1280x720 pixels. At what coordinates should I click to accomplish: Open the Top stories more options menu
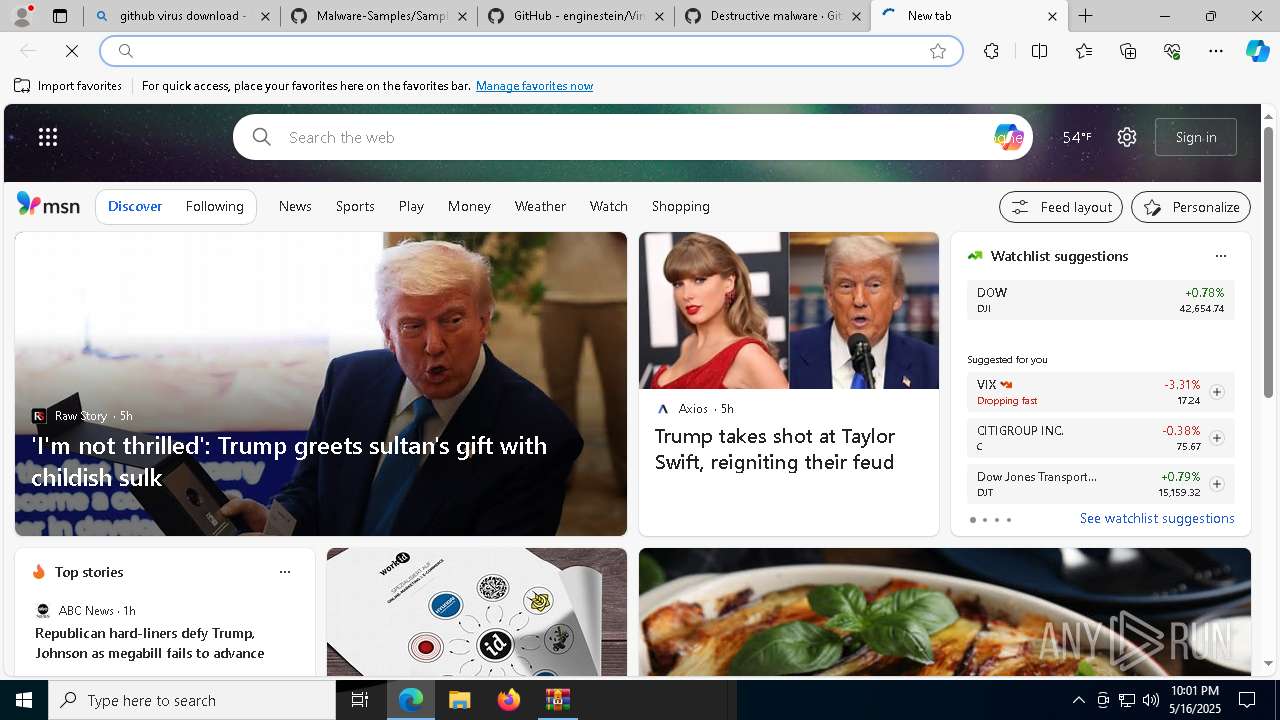[x=285, y=572]
